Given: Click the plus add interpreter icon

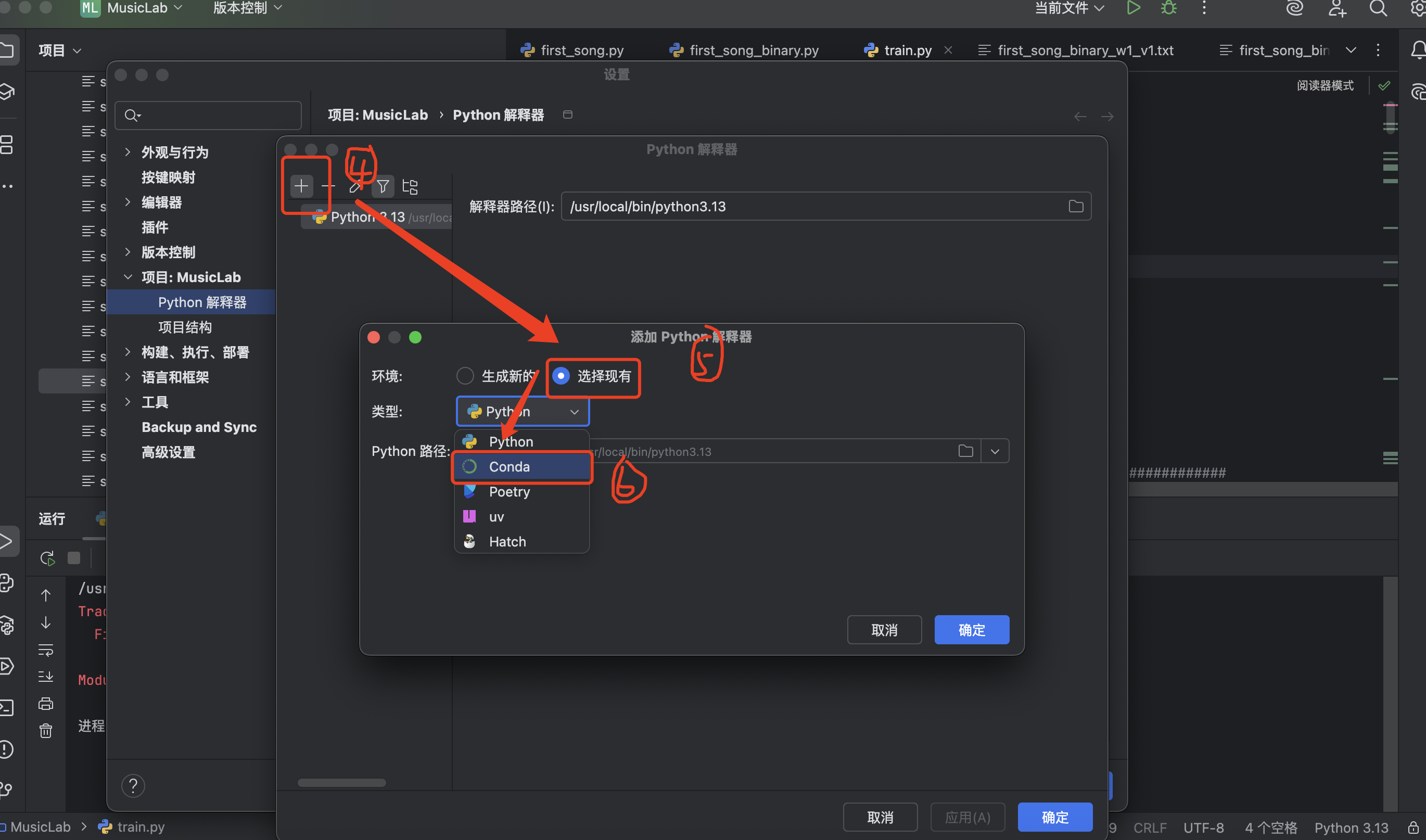Looking at the screenshot, I should [x=301, y=186].
